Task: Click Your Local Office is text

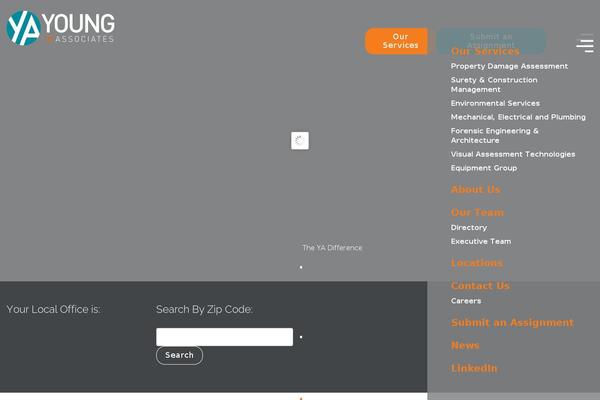Action: pyautogui.click(x=54, y=309)
